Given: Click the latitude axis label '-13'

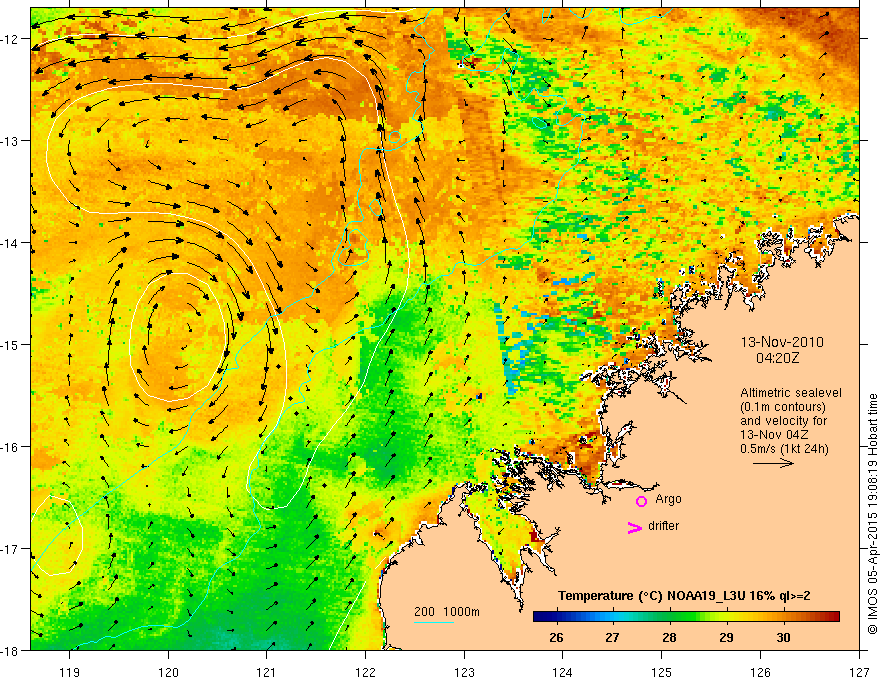Looking at the screenshot, I should coord(10,141).
